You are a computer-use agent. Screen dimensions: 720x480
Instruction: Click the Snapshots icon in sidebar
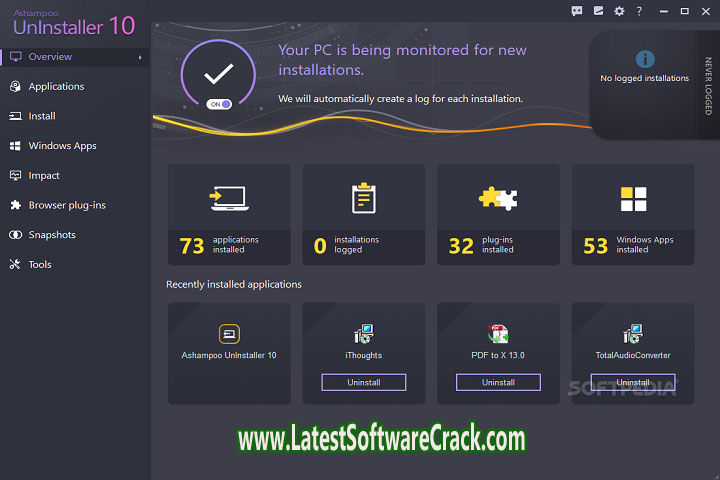click(15, 235)
